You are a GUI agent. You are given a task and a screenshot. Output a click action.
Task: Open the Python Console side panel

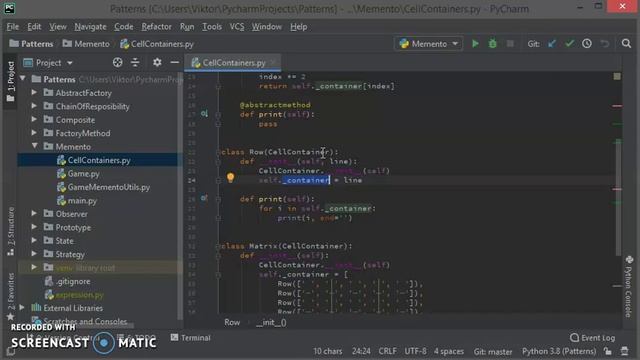629,287
